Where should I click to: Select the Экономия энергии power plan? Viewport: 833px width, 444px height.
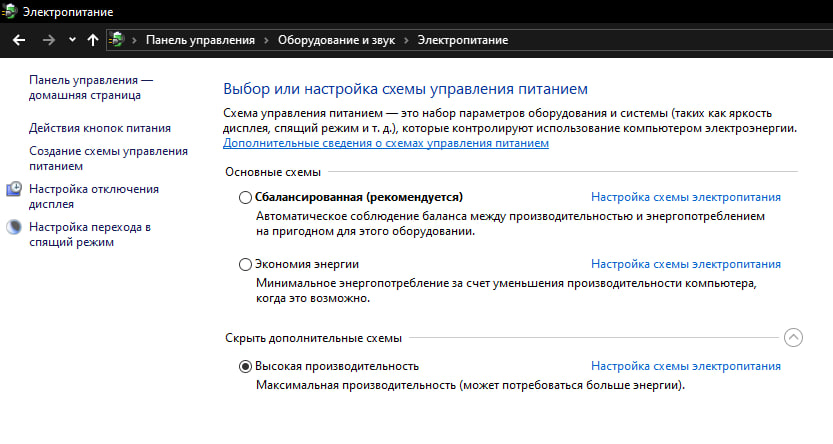coord(246,265)
